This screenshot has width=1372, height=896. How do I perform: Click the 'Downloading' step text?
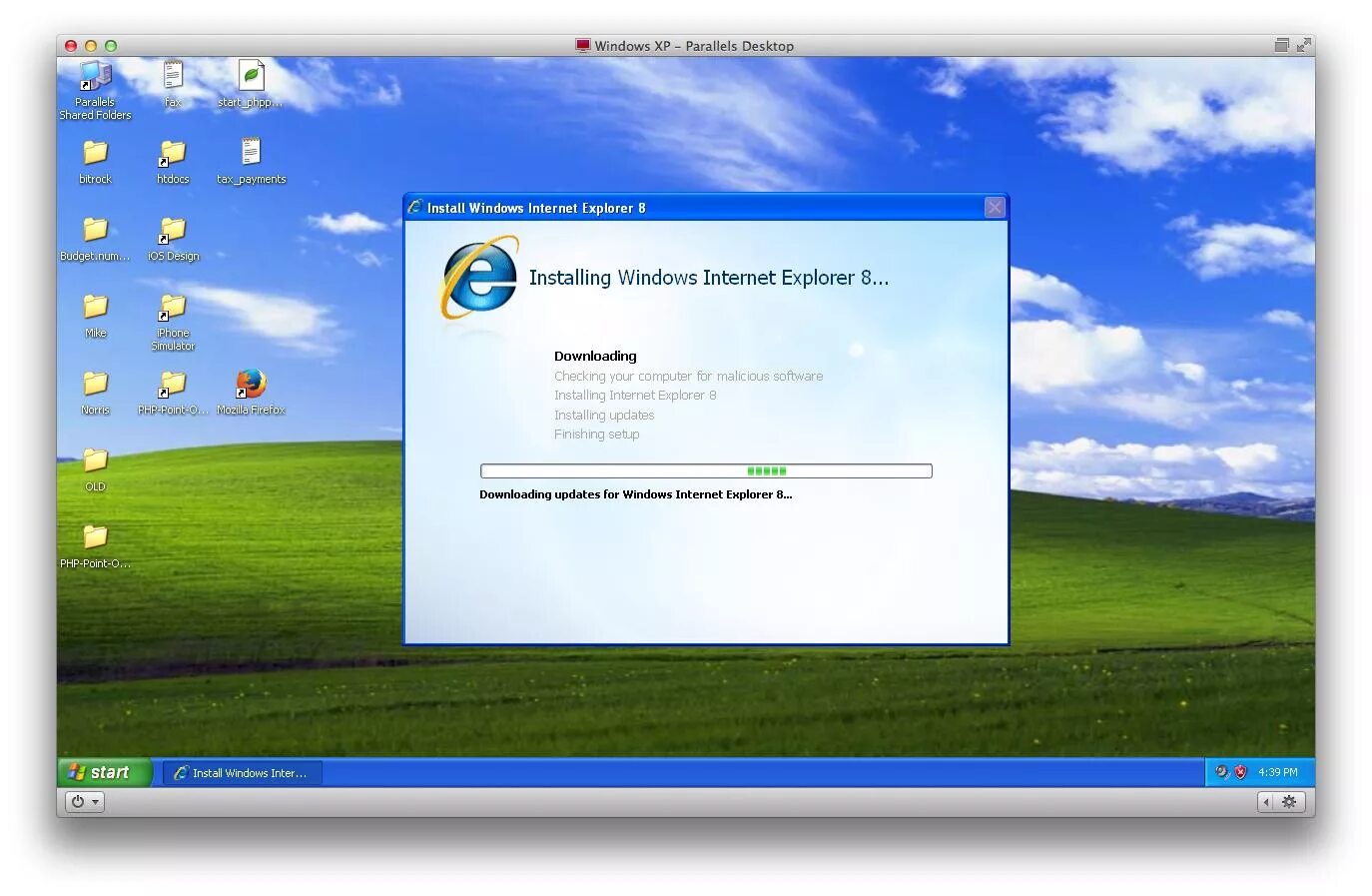pyautogui.click(x=595, y=356)
